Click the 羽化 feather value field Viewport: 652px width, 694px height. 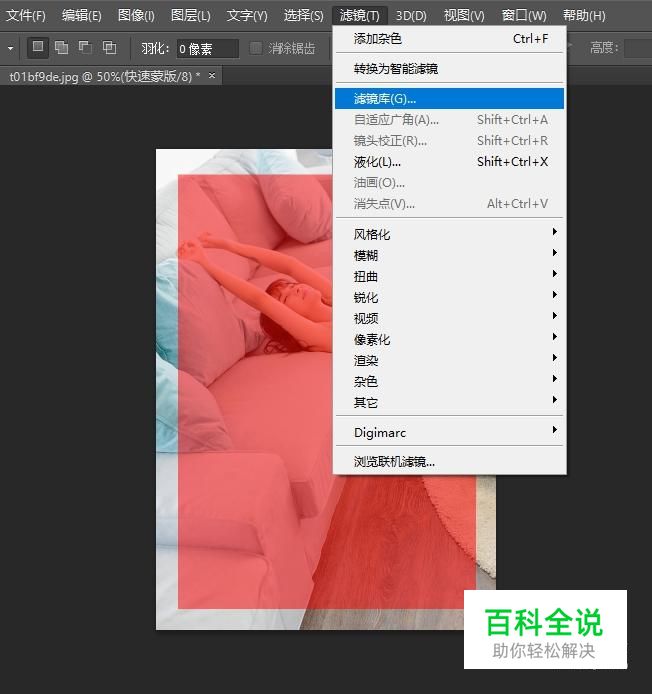tap(208, 48)
